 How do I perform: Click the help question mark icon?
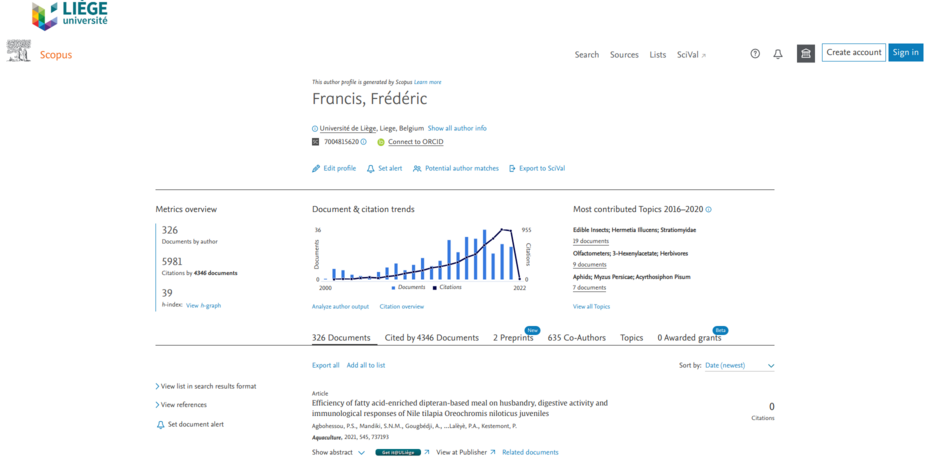pyautogui.click(x=755, y=54)
